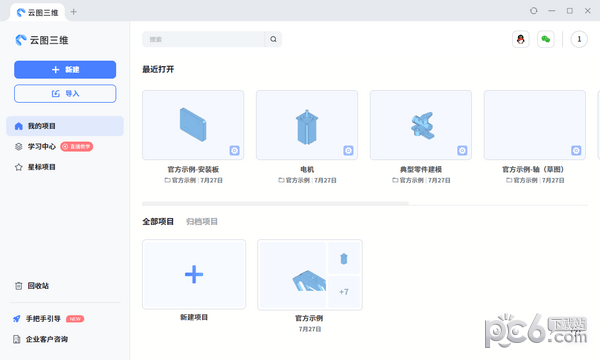
Task: Click the 最近打开 heading
Action: tap(158, 69)
